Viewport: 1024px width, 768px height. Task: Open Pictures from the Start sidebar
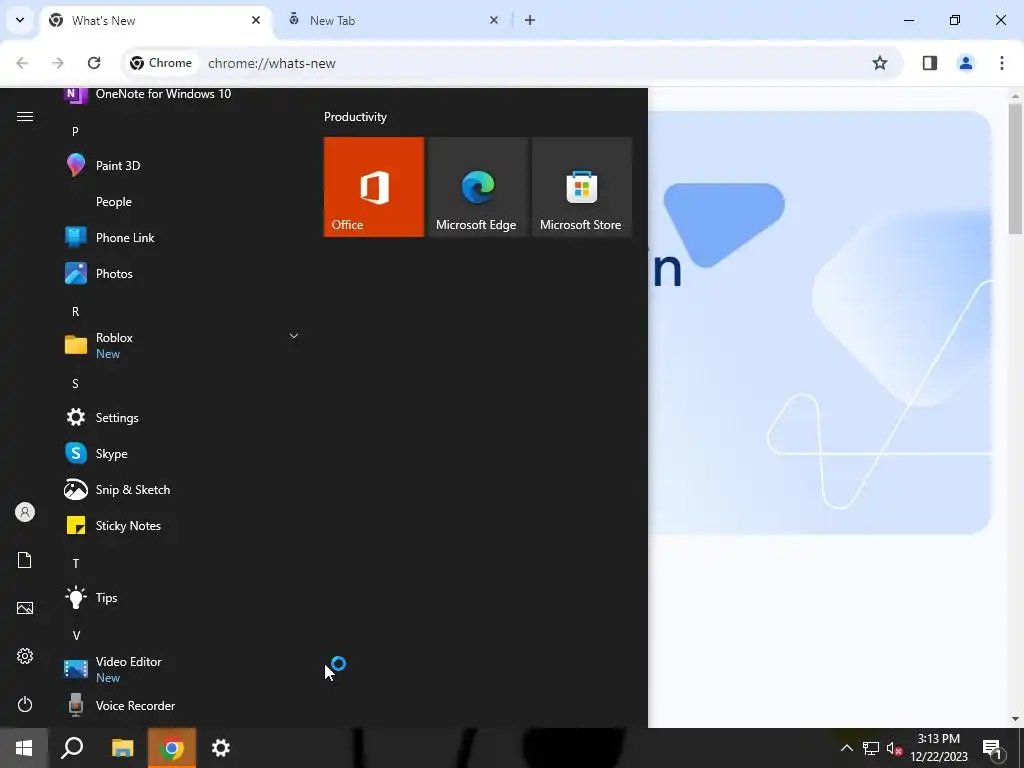[25, 608]
